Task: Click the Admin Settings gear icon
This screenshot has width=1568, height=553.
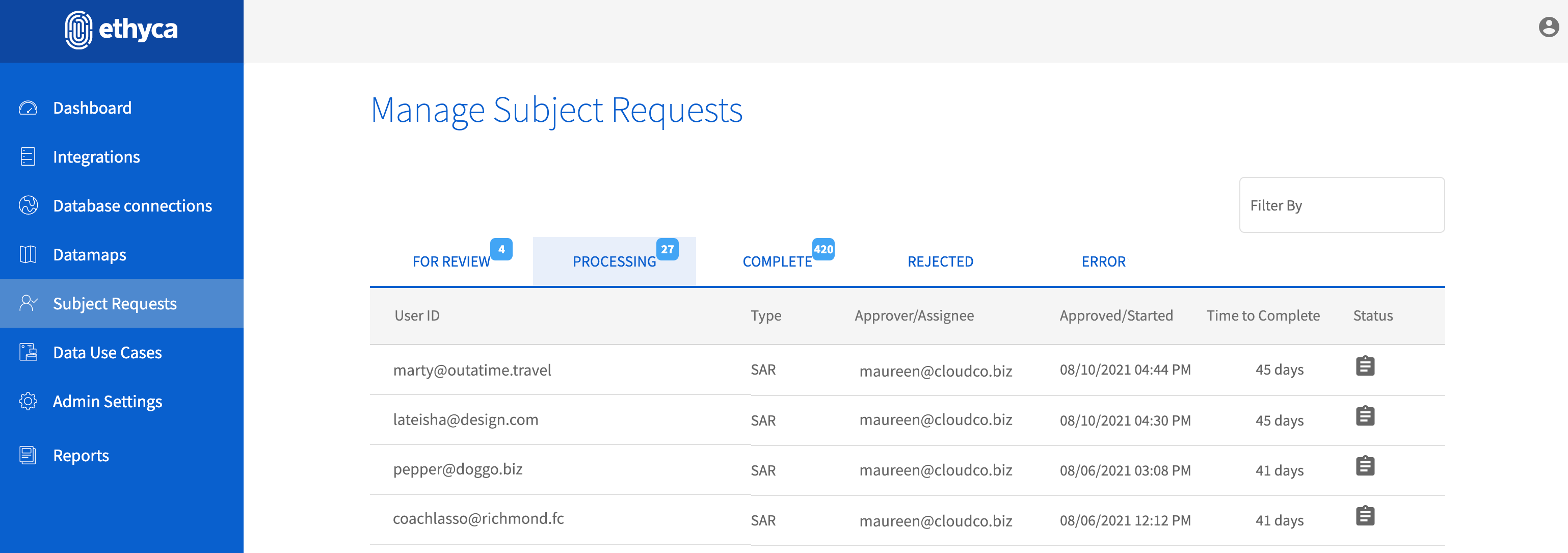Action: [28, 401]
